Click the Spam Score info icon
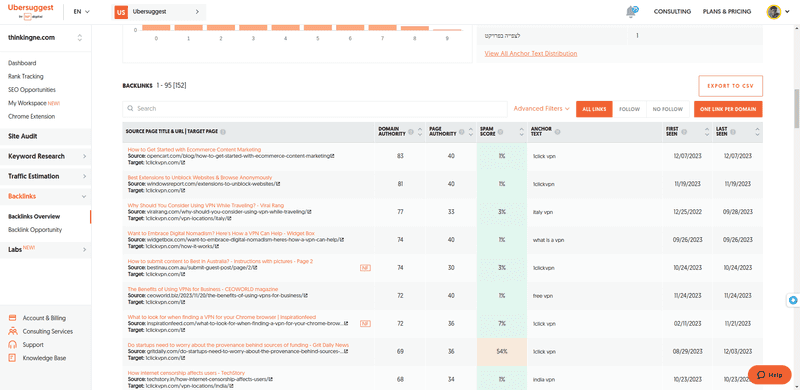Screen dimensions: 800x390 500,132
